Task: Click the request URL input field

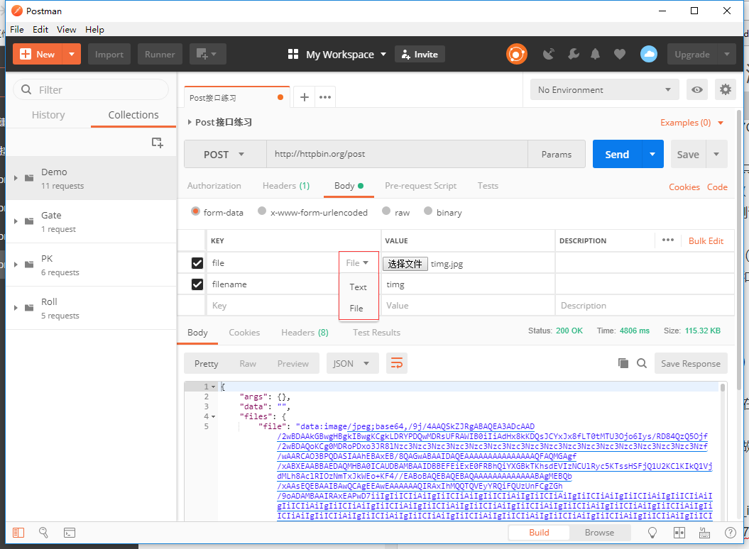Action: click(397, 154)
